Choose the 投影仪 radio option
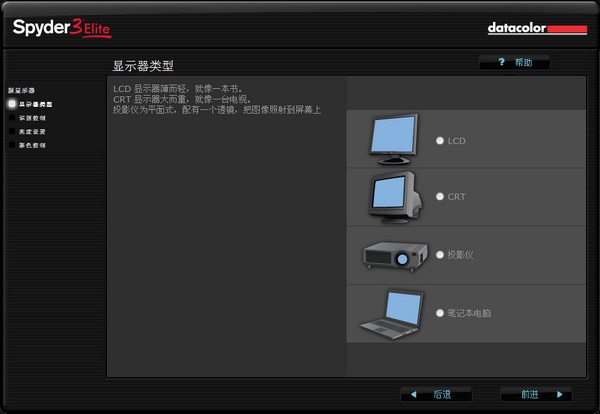This screenshot has height=414, width=600. [x=440, y=255]
